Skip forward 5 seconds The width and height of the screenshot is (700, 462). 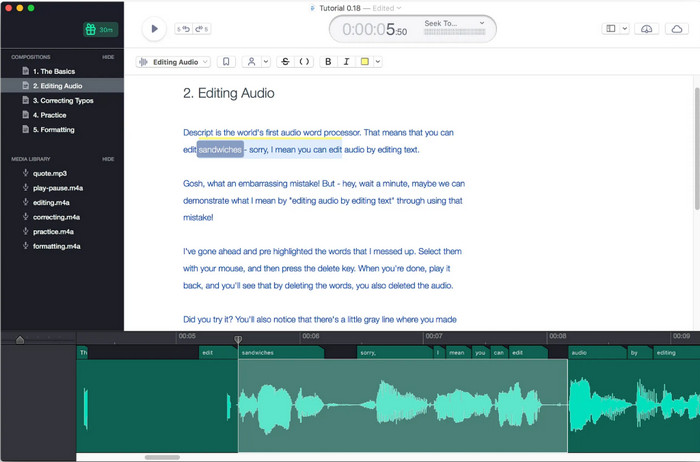pos(202,29)
